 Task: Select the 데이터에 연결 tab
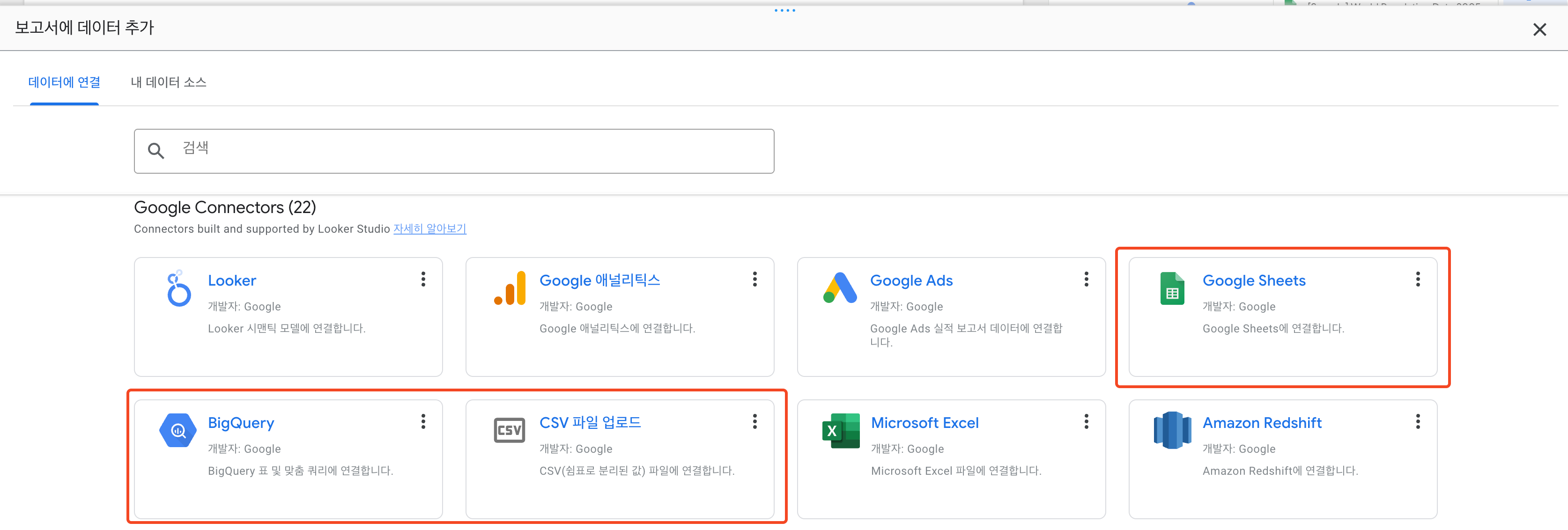(65, 82)
